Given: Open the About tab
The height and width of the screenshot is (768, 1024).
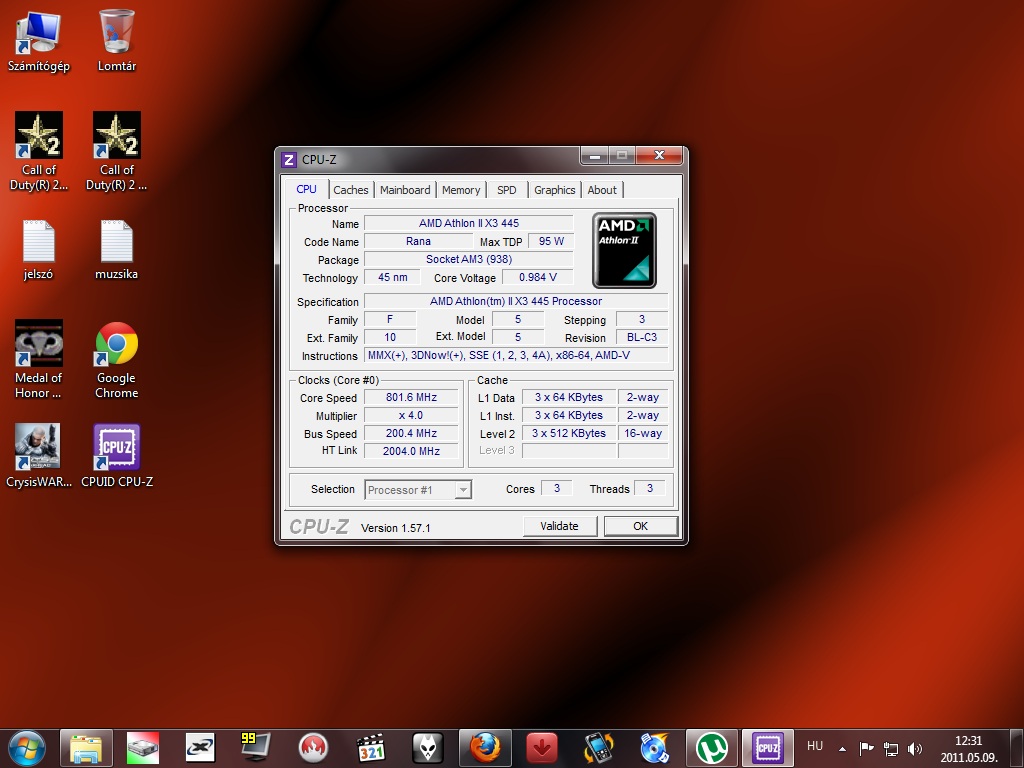Looking at the screenshot, I should click(602, 190).
